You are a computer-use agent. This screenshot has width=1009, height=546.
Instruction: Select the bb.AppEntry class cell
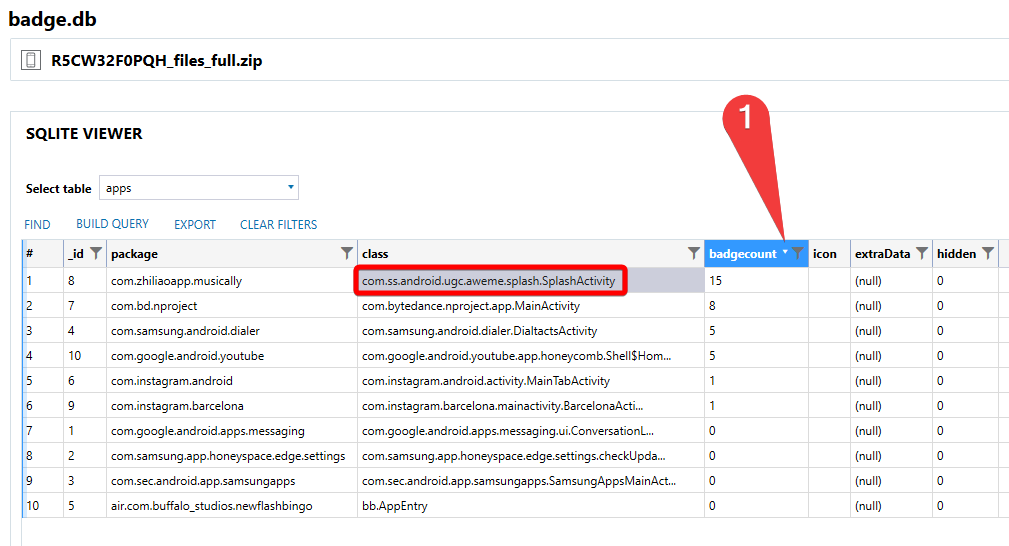click(531, 506)
